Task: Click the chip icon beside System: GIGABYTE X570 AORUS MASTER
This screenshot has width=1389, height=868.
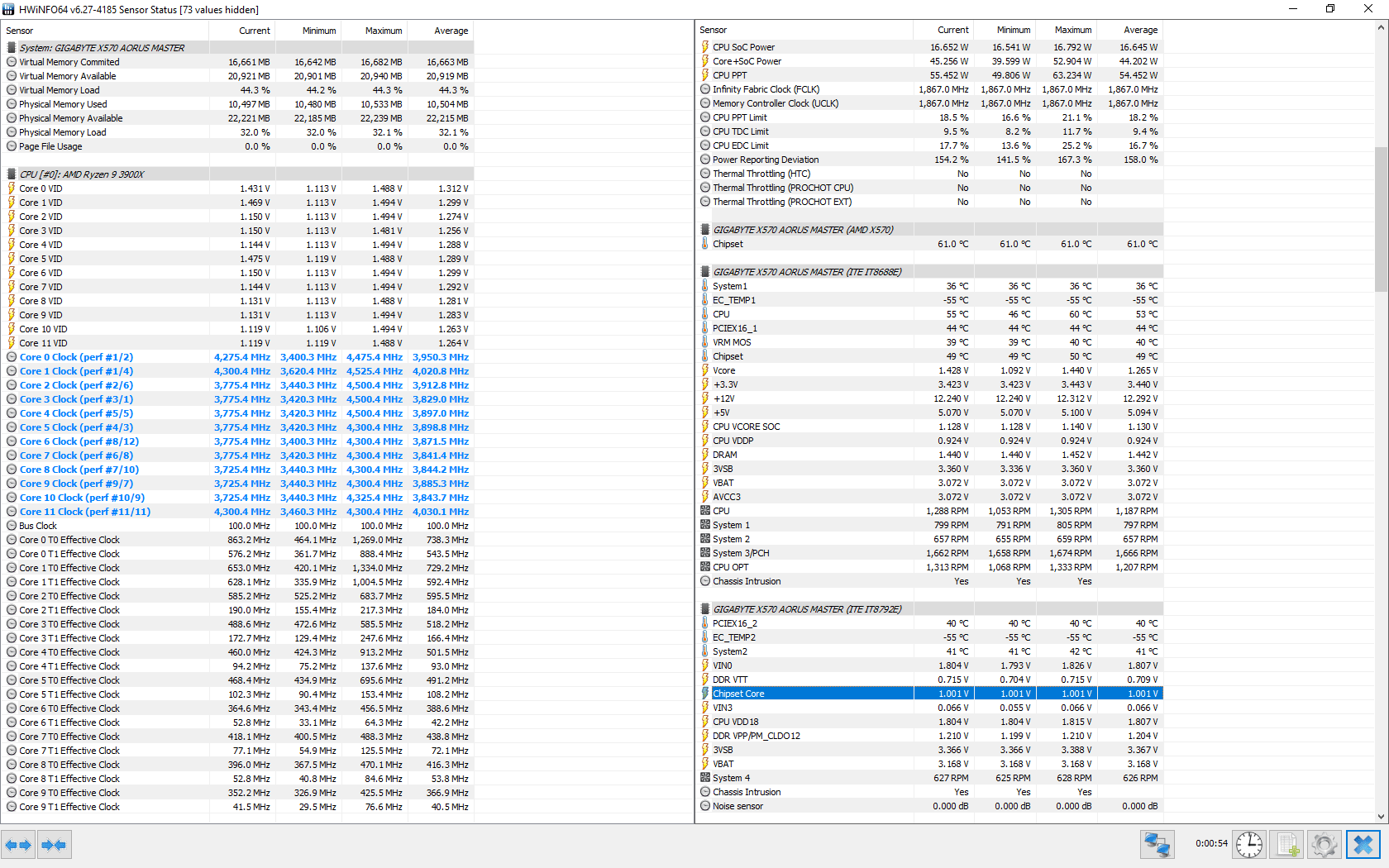Action: (x=12, y=48)
